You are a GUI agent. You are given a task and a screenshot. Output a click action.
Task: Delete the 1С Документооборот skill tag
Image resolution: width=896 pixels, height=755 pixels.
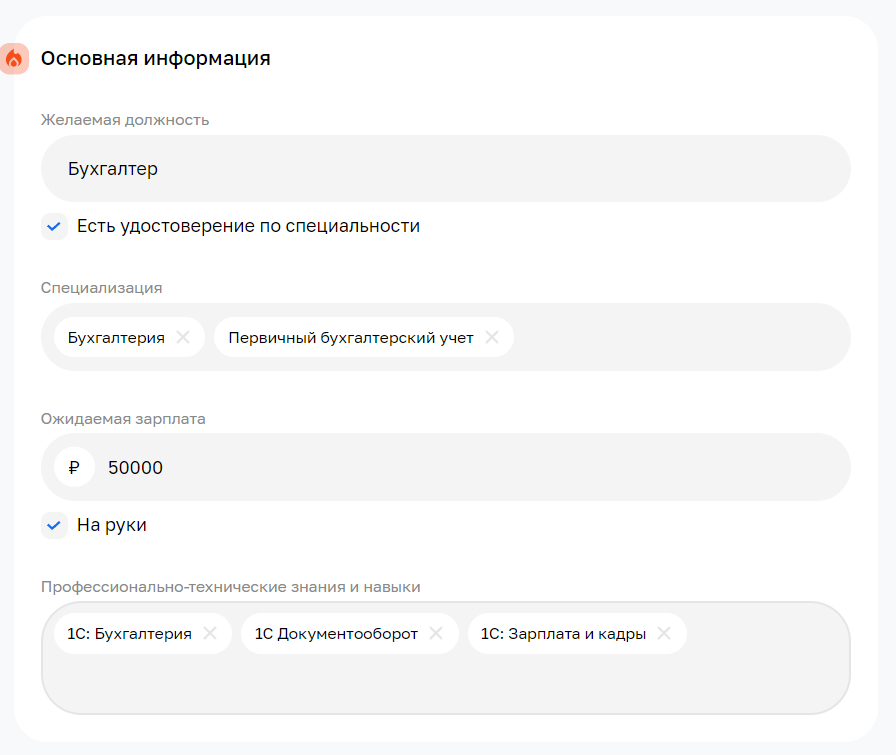coord(436,633)
